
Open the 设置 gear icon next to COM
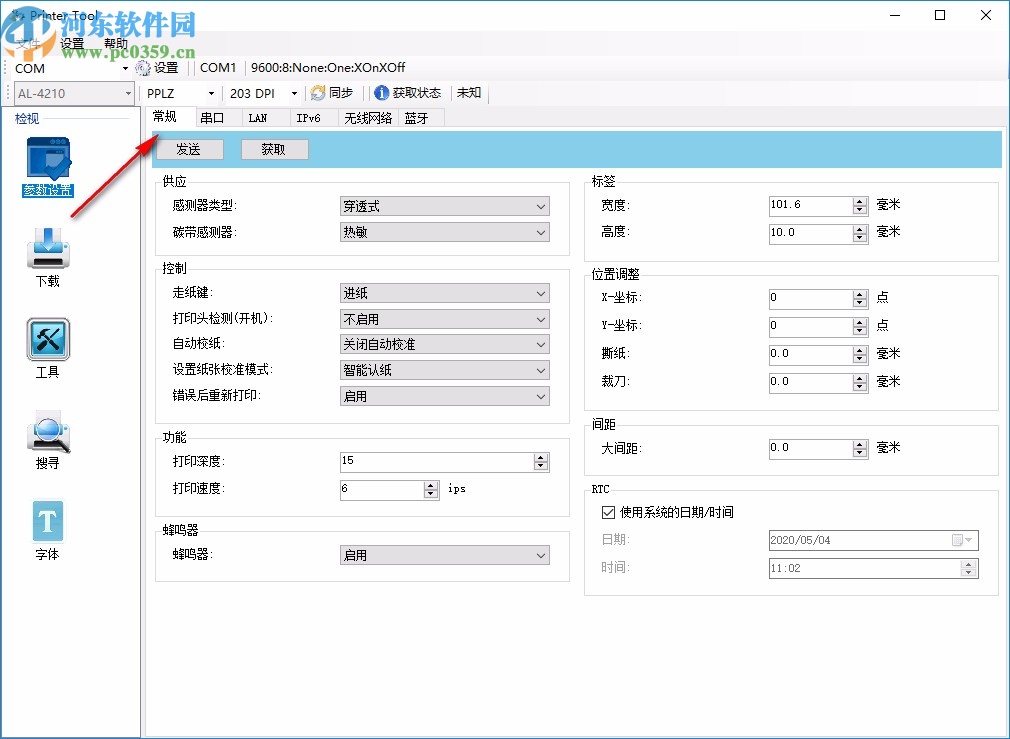tap(142, 68)
